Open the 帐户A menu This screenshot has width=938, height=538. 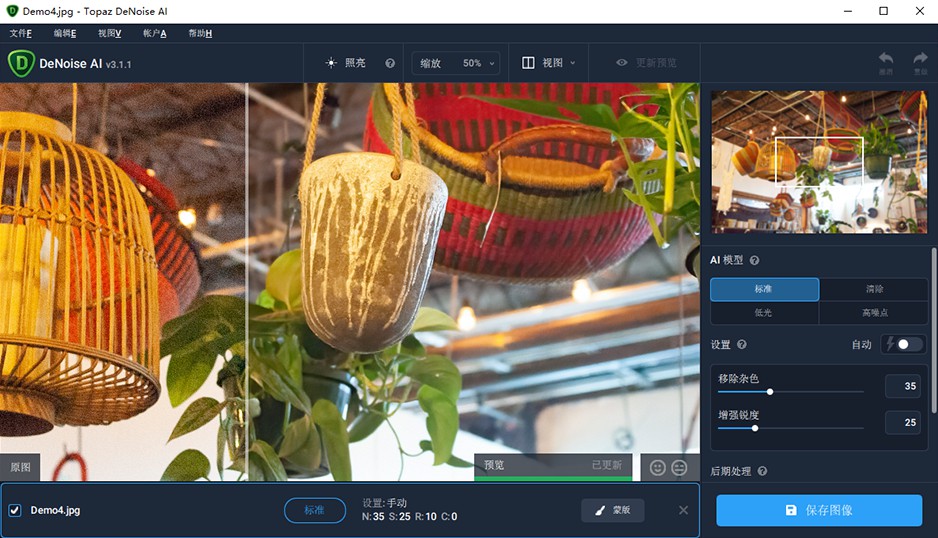pyautogui.click(x=154, y=34)
